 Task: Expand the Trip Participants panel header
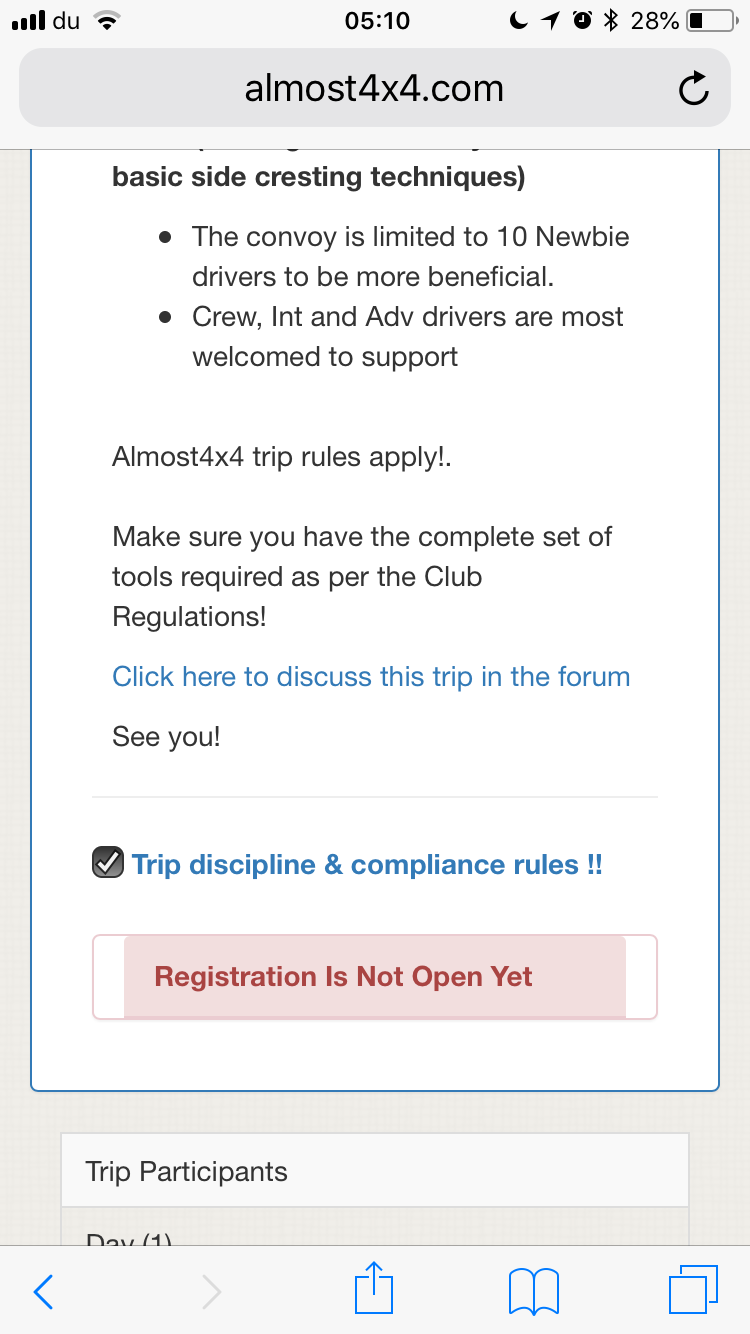click(375, 1171)
